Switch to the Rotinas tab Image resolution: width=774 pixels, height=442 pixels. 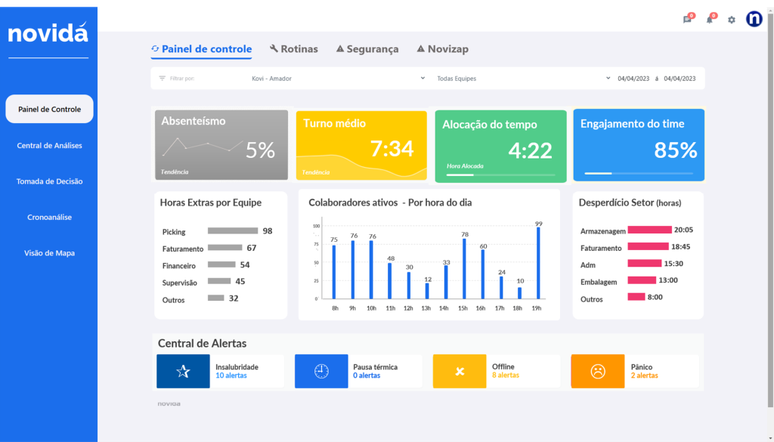pos(294,49)
